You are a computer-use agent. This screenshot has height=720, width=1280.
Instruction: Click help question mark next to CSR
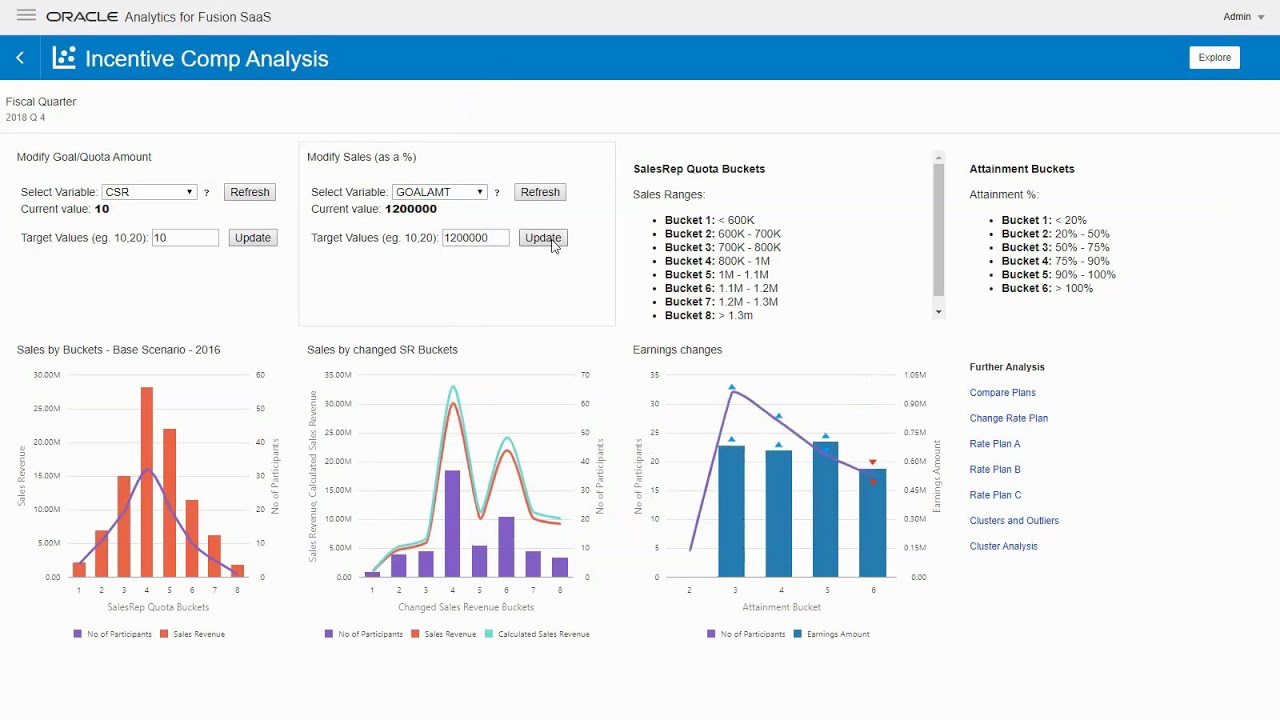click(x=207, y=193)
